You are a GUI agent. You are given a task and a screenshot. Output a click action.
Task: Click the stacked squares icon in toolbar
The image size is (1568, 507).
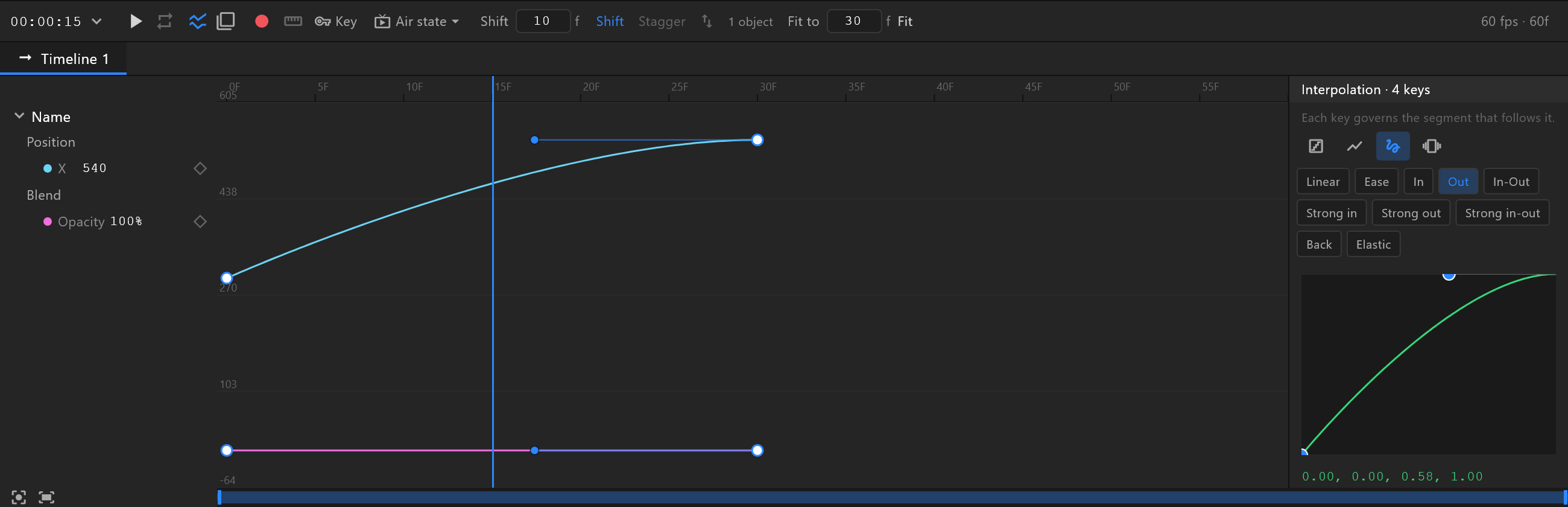tap(226, 21)
